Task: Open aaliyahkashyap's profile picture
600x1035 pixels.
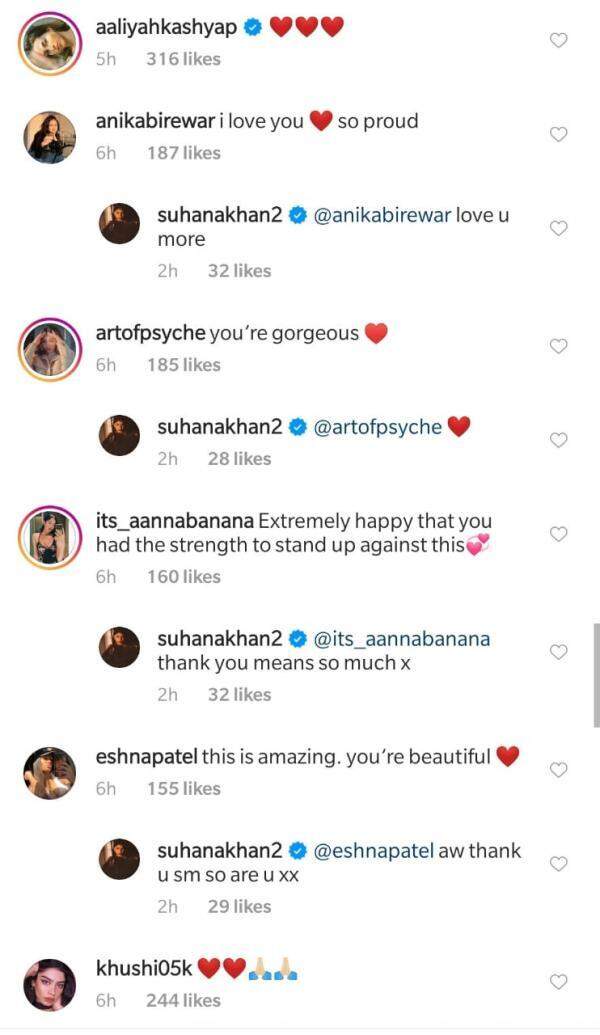Action: coord(48,44)
